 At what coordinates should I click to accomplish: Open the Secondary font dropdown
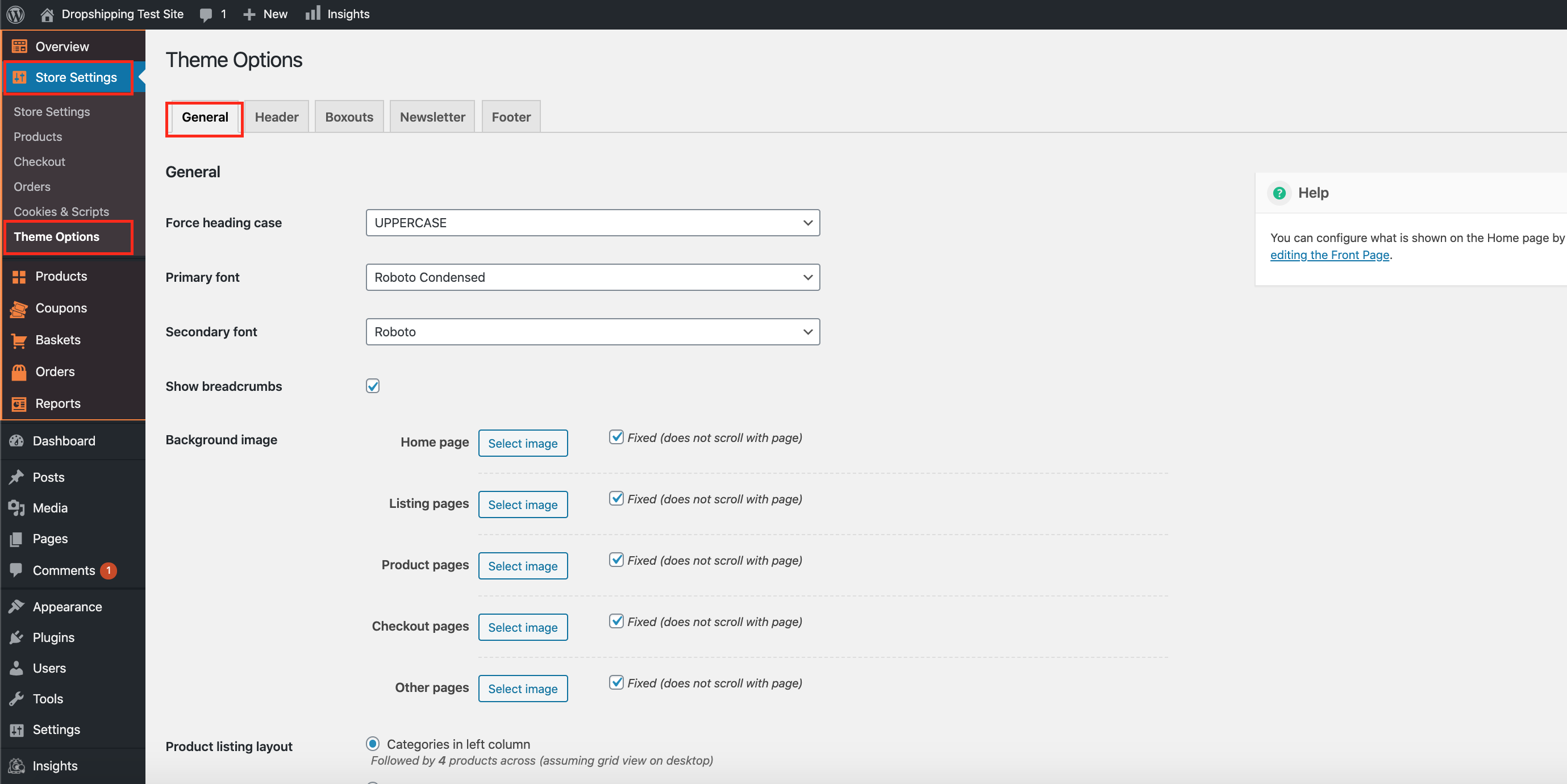click(x=593, y=332)
